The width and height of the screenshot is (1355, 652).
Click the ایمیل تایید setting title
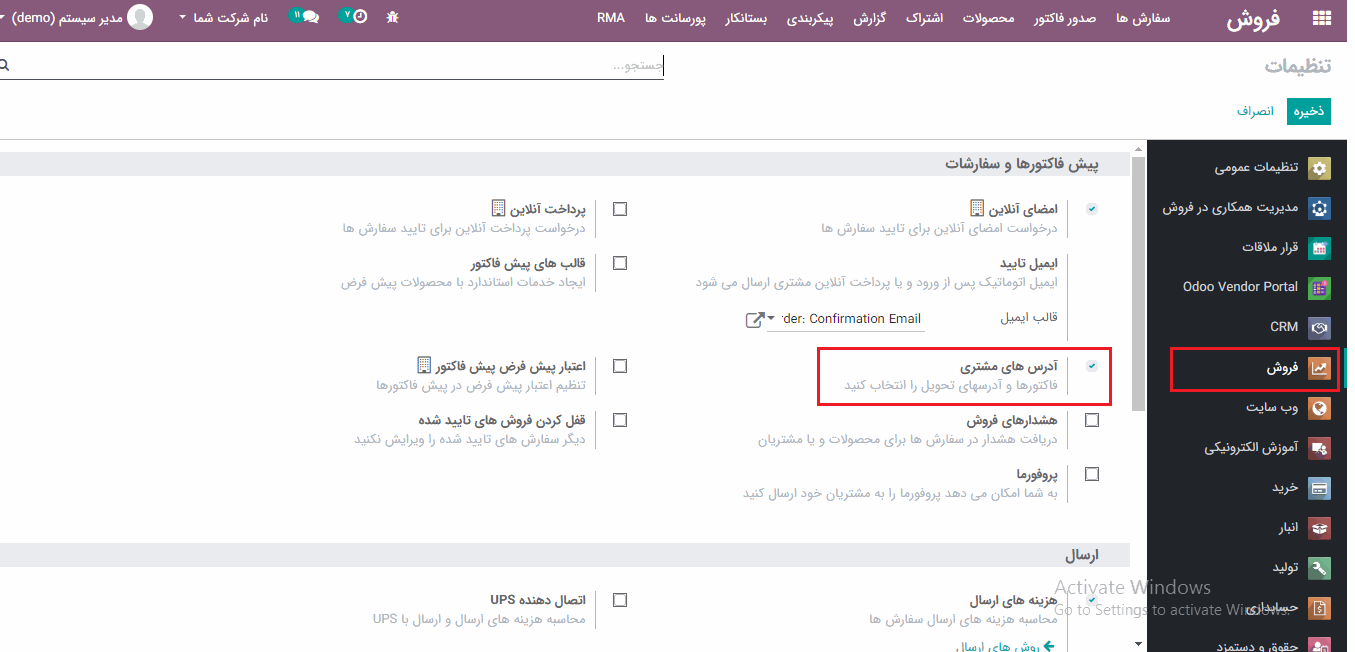[x=1028, y=263]
